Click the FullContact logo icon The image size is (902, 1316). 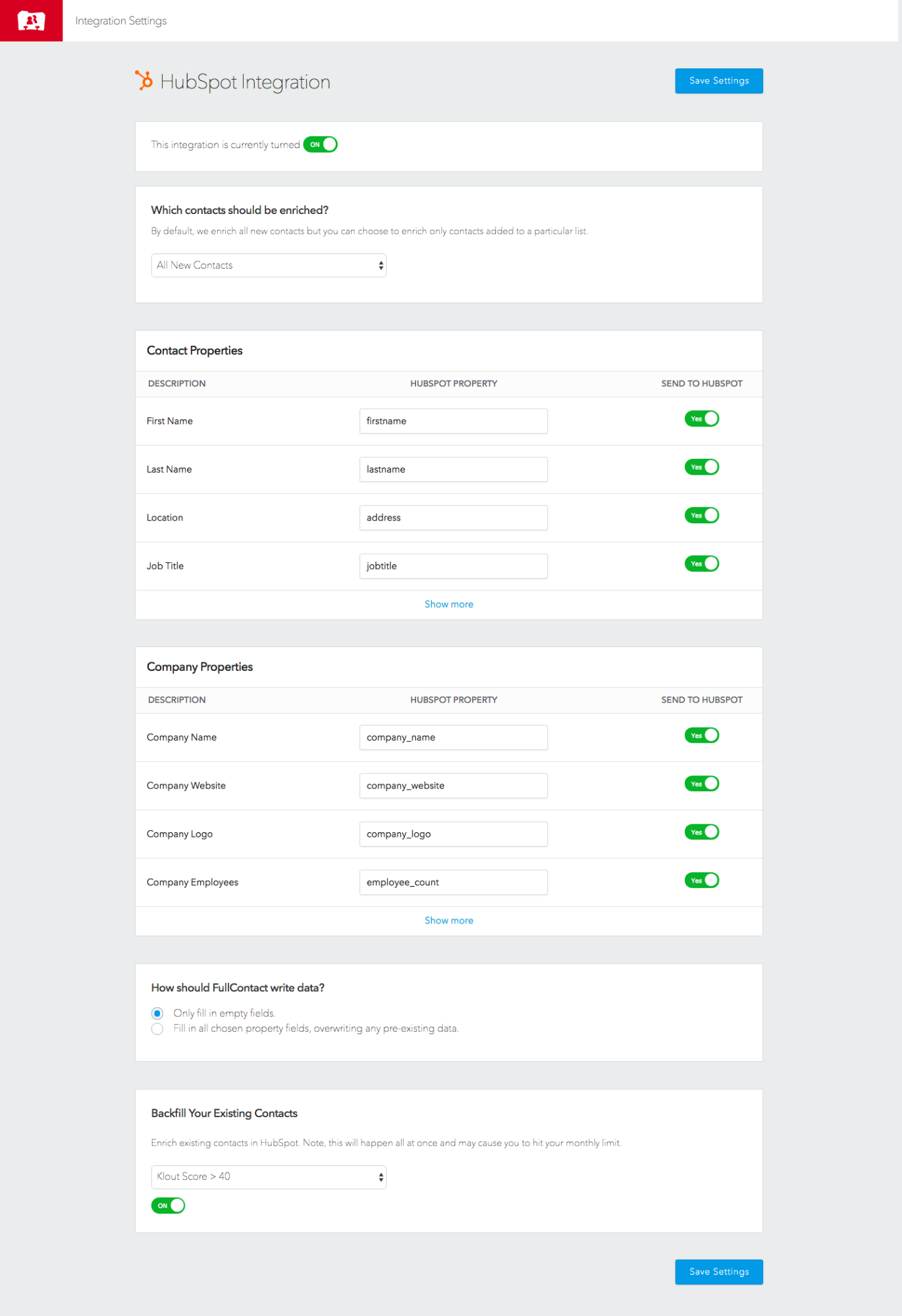tap(31, 21)
